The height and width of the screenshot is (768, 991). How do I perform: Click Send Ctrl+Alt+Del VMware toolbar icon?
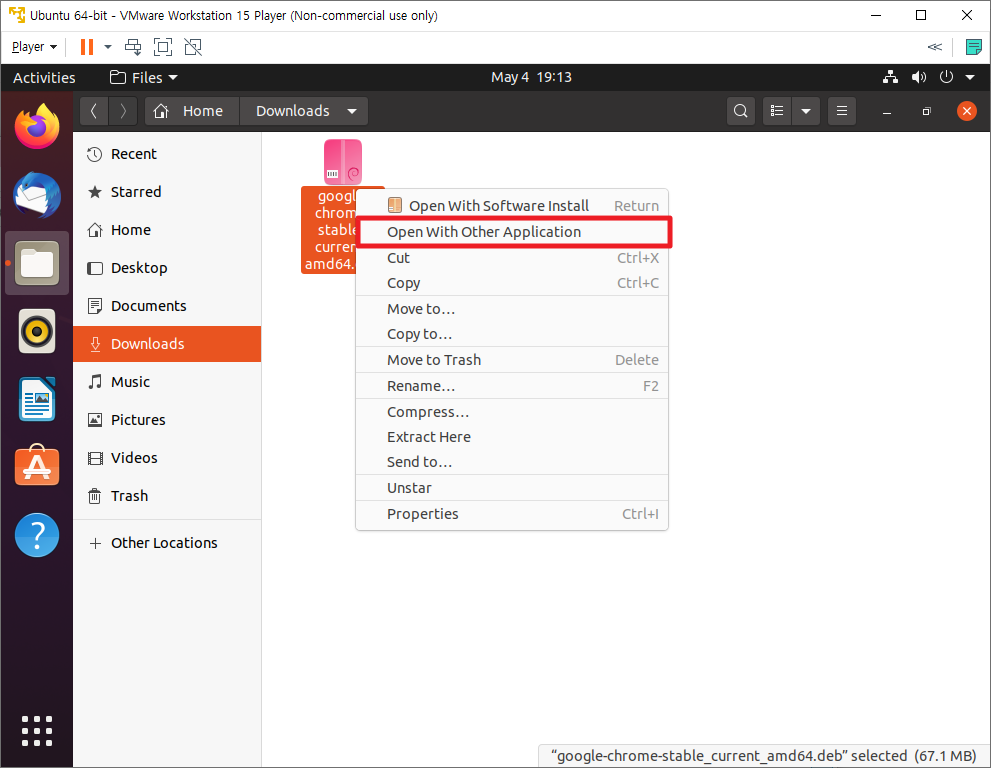click(133, 47)
